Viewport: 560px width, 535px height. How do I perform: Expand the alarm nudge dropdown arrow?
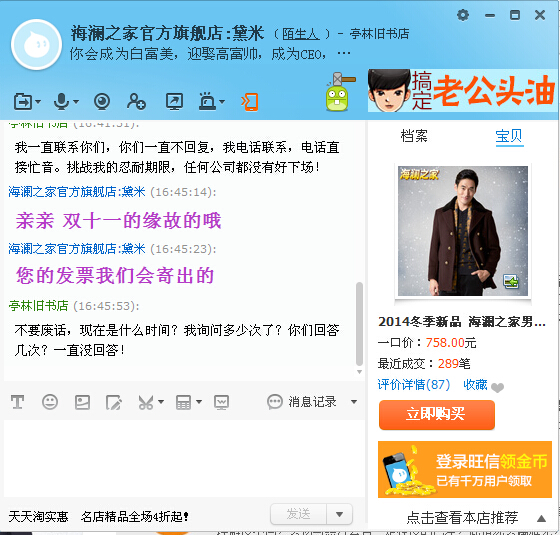pos(222,102)
